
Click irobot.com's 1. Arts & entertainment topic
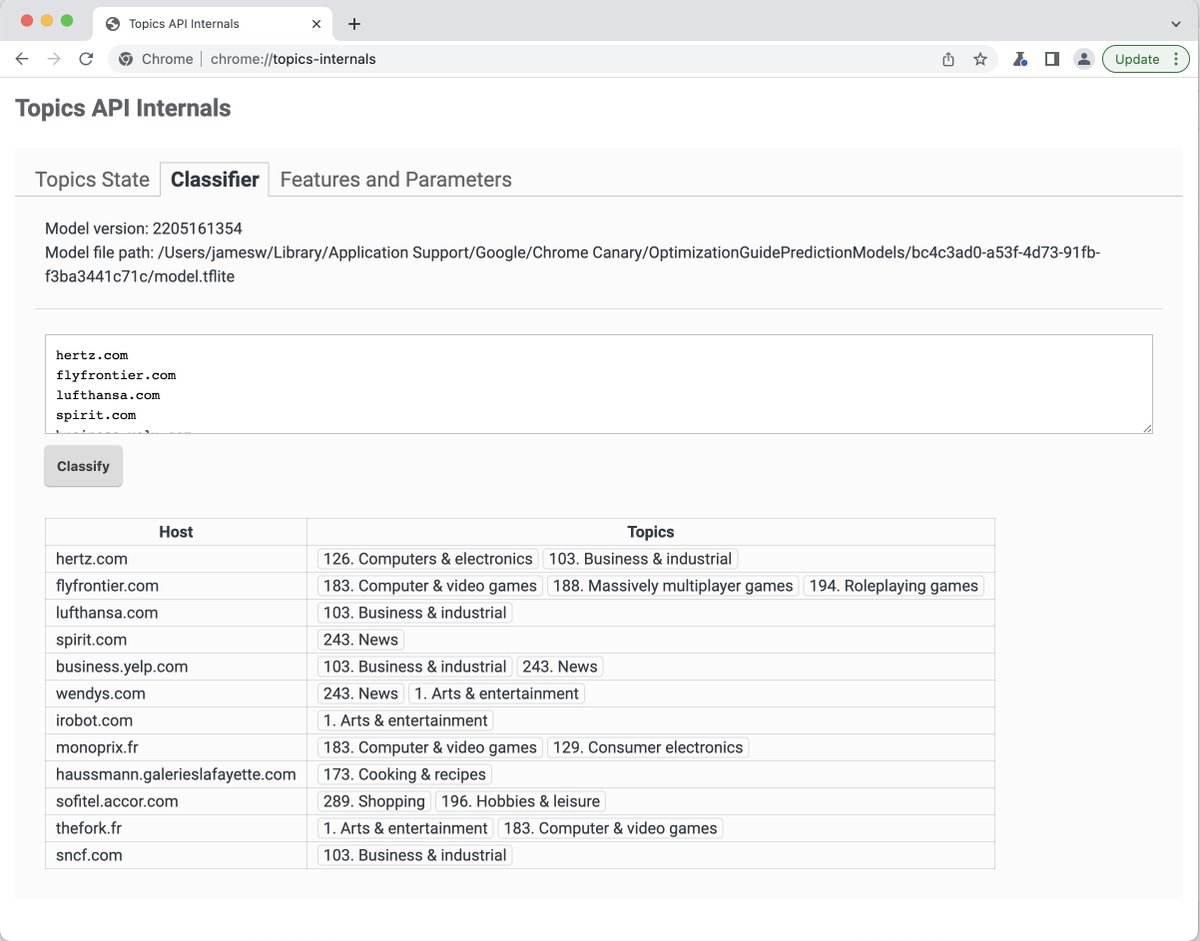coord(406,721)
